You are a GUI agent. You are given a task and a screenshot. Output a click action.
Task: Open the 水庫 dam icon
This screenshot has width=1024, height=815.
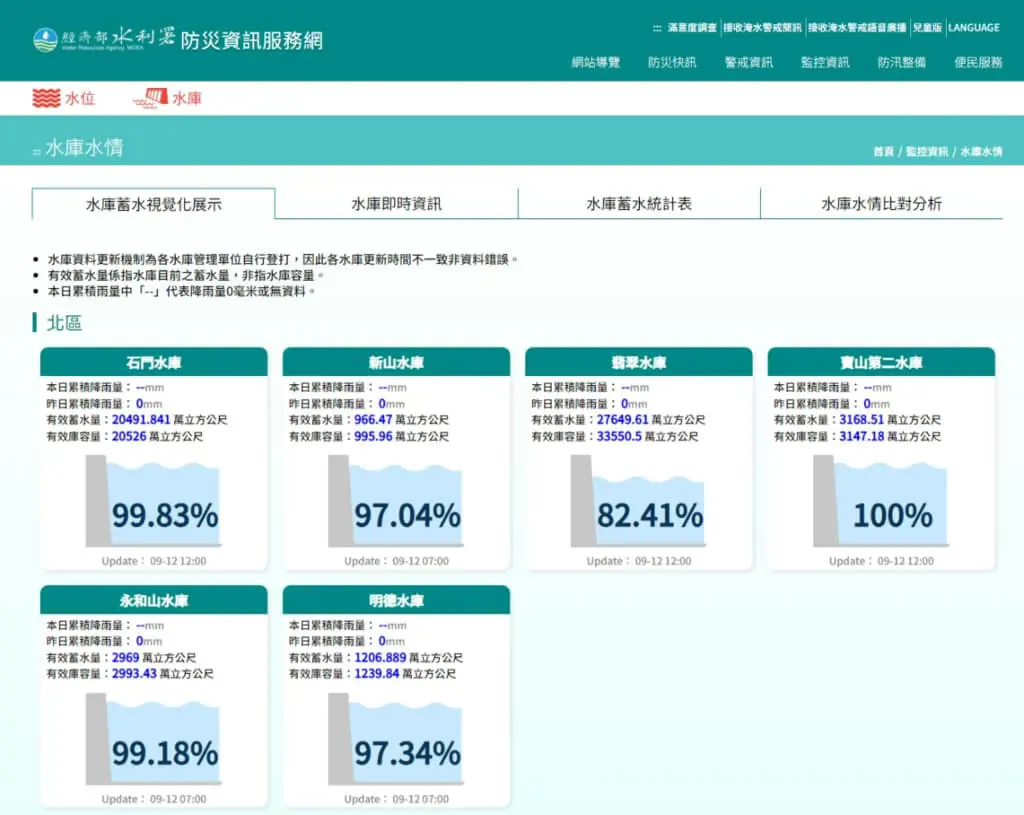(x=150, y=98)
